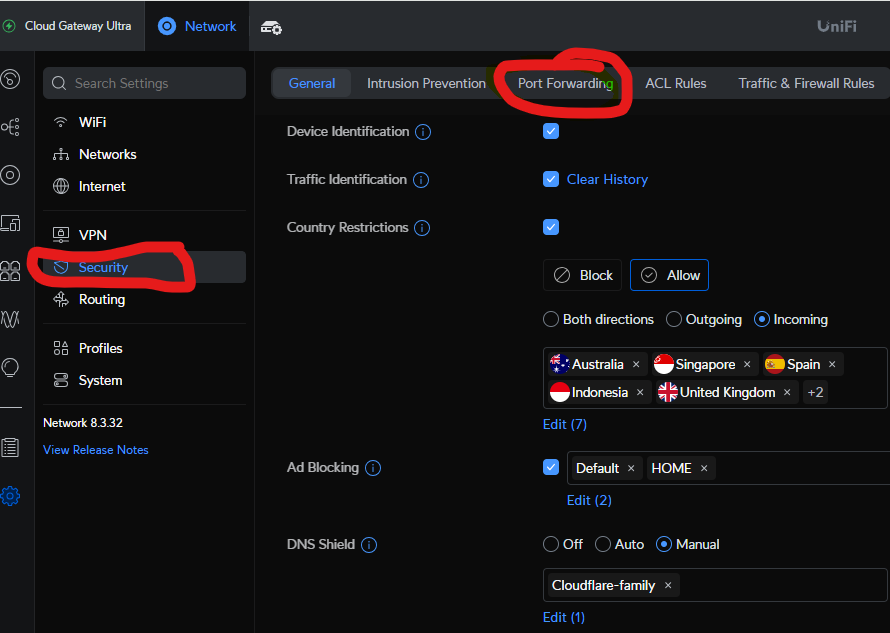This screenshot has height=633, width=890.
Task: Toggle Traffic Identification checkbox
Action: 551,179
